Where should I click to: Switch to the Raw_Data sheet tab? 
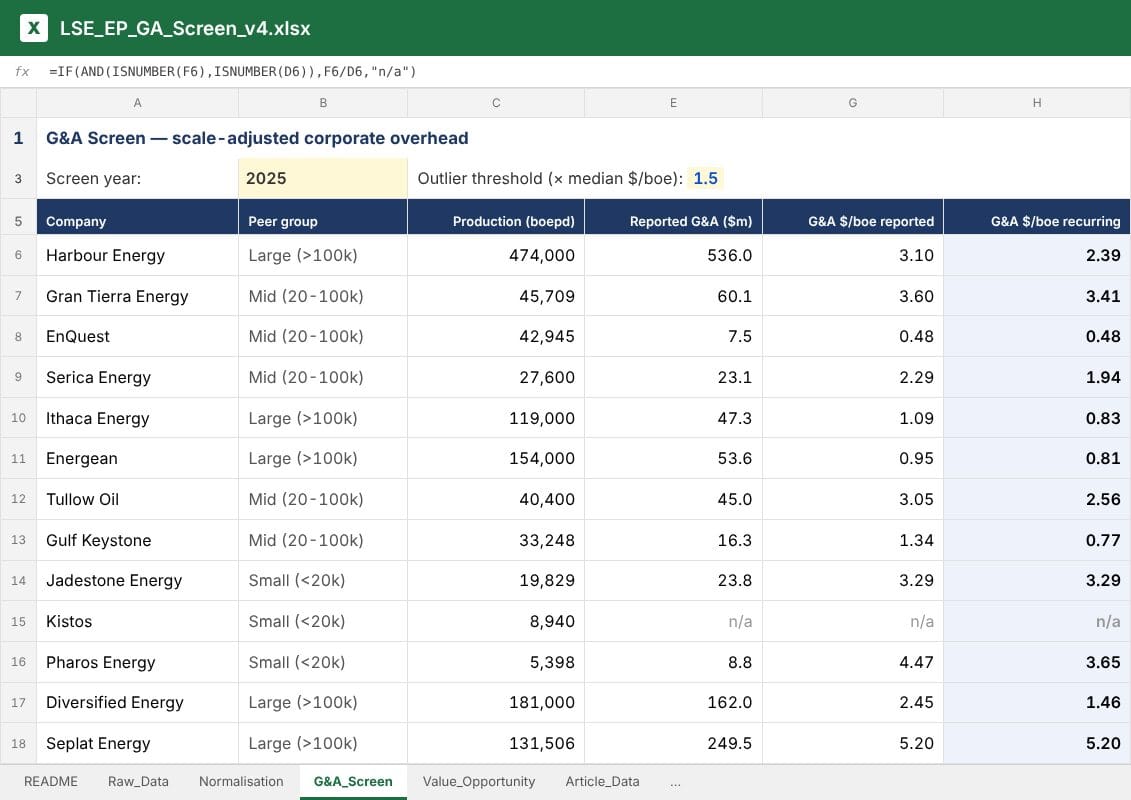click(138, 782)
